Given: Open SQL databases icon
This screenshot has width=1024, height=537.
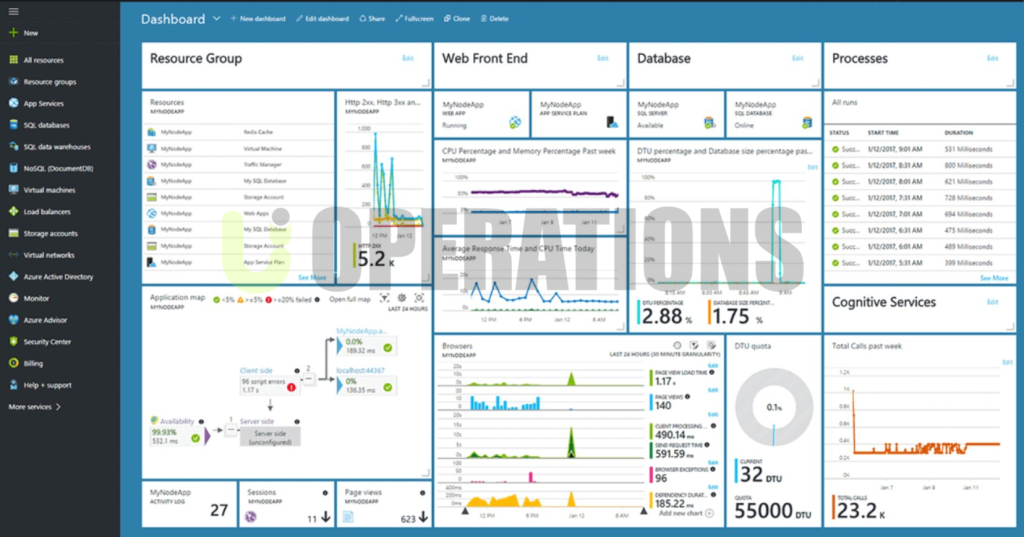Looking at the screenshot, I should point(13,125).
